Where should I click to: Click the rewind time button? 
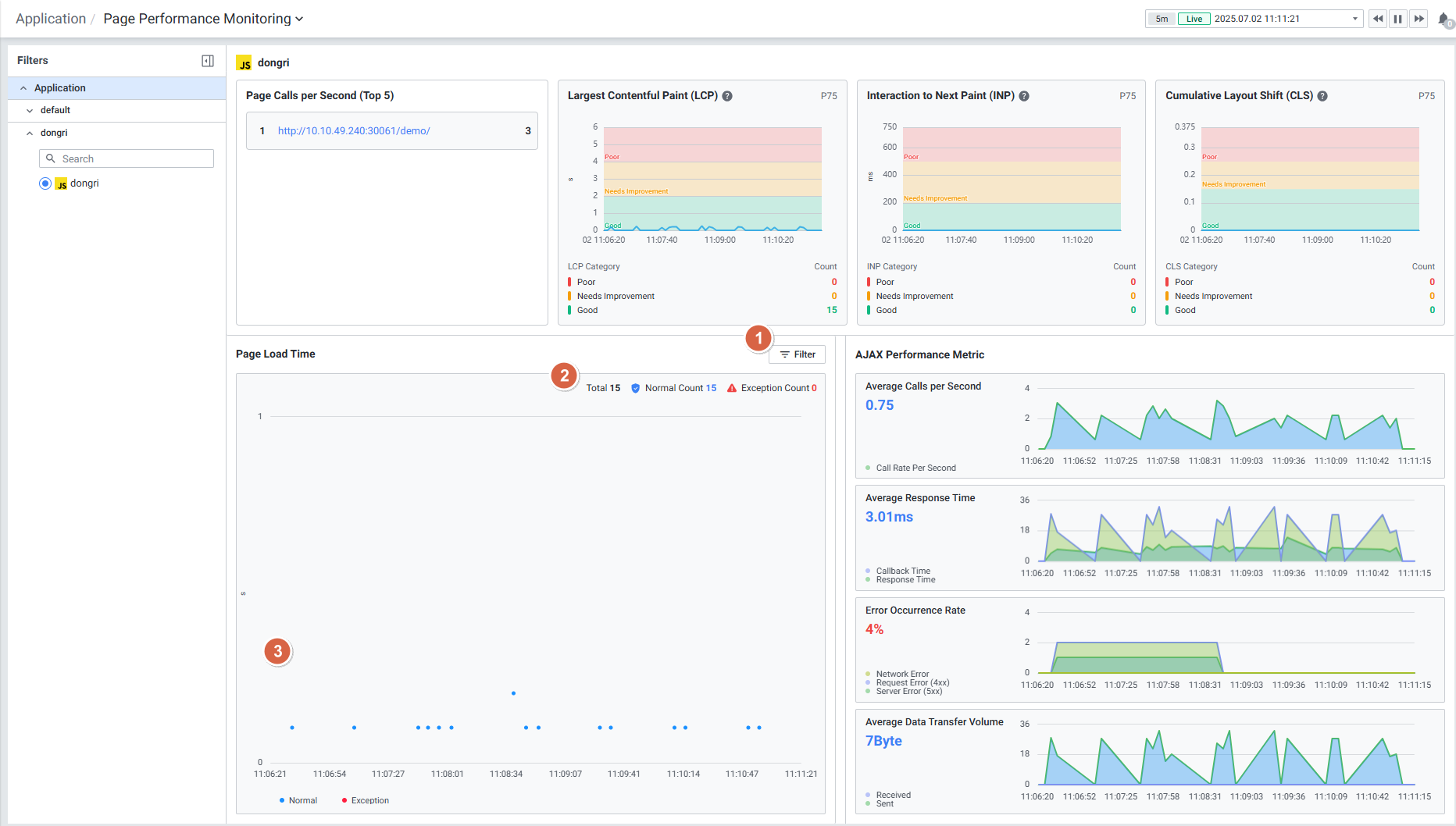[x=1378, y=19]
